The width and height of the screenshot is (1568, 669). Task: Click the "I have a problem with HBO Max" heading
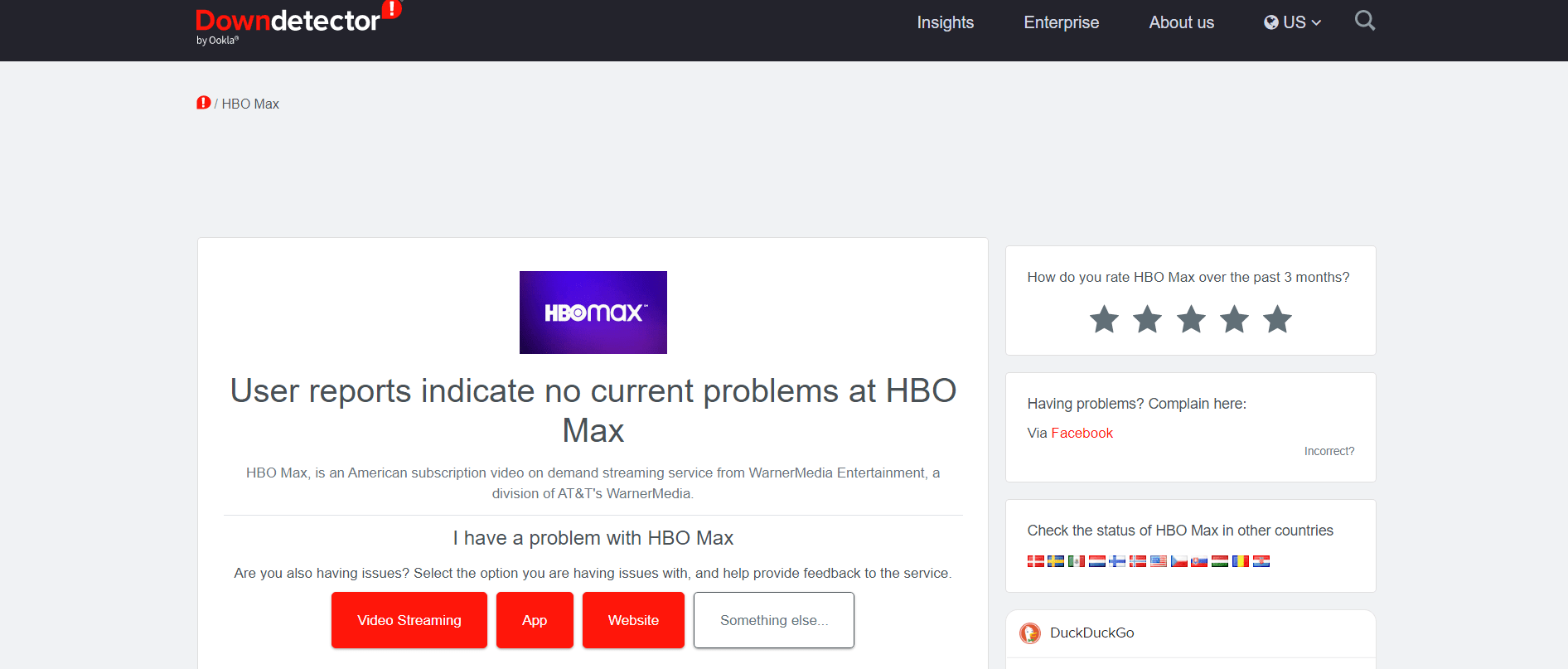[x=593, y=538]
